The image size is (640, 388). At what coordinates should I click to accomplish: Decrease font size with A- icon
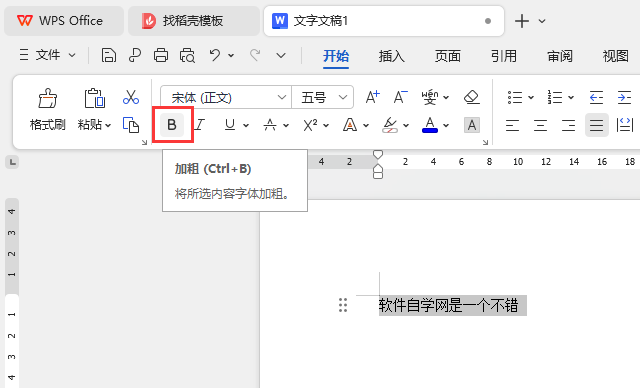point(400,98)
